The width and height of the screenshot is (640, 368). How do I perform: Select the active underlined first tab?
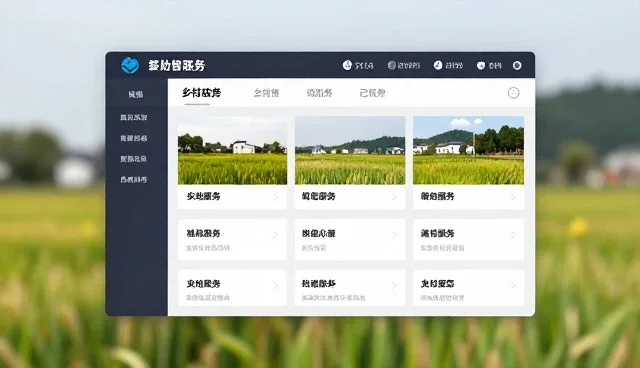pos(201,93)
